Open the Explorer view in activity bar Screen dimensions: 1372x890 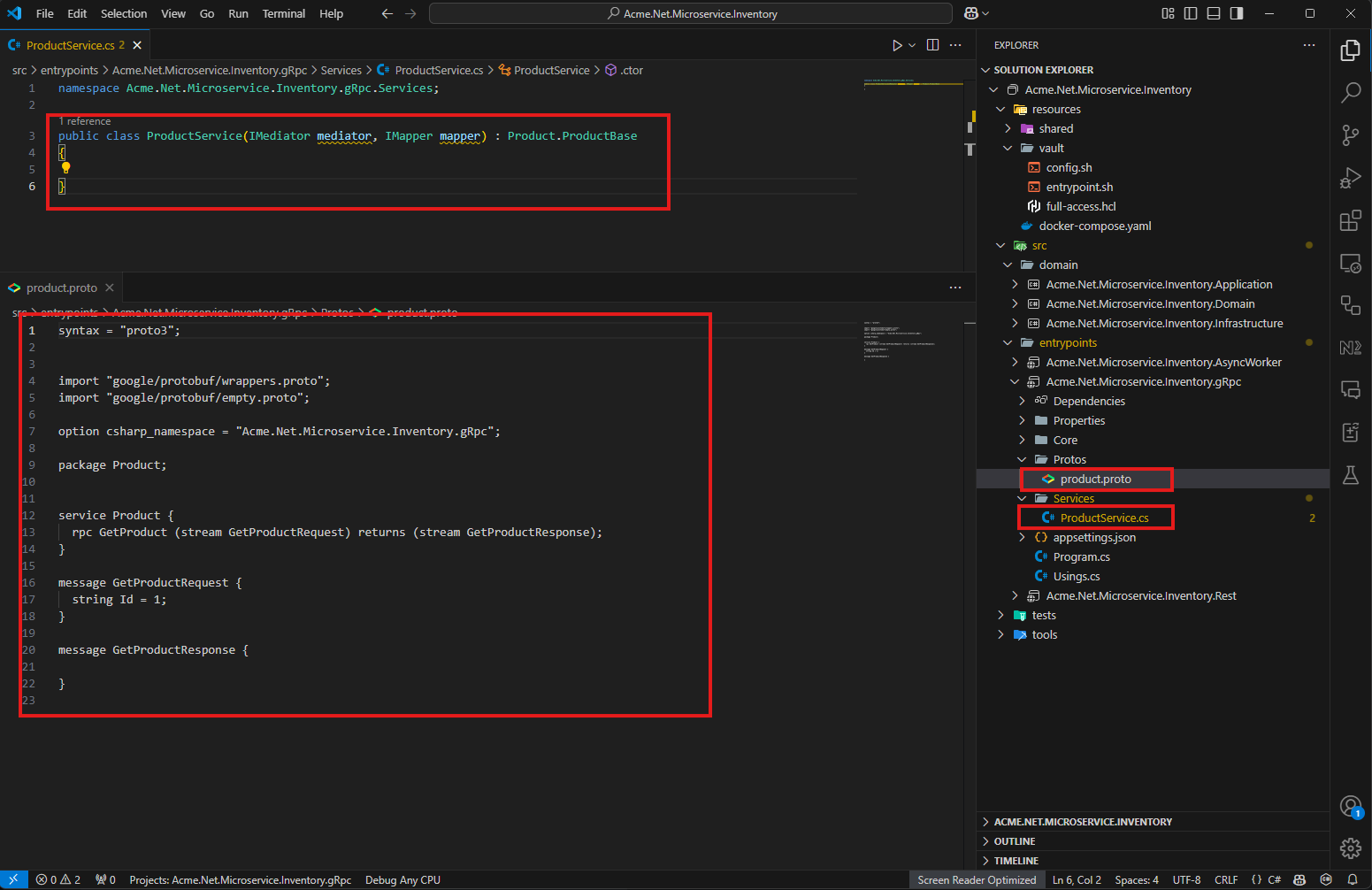1351,50
